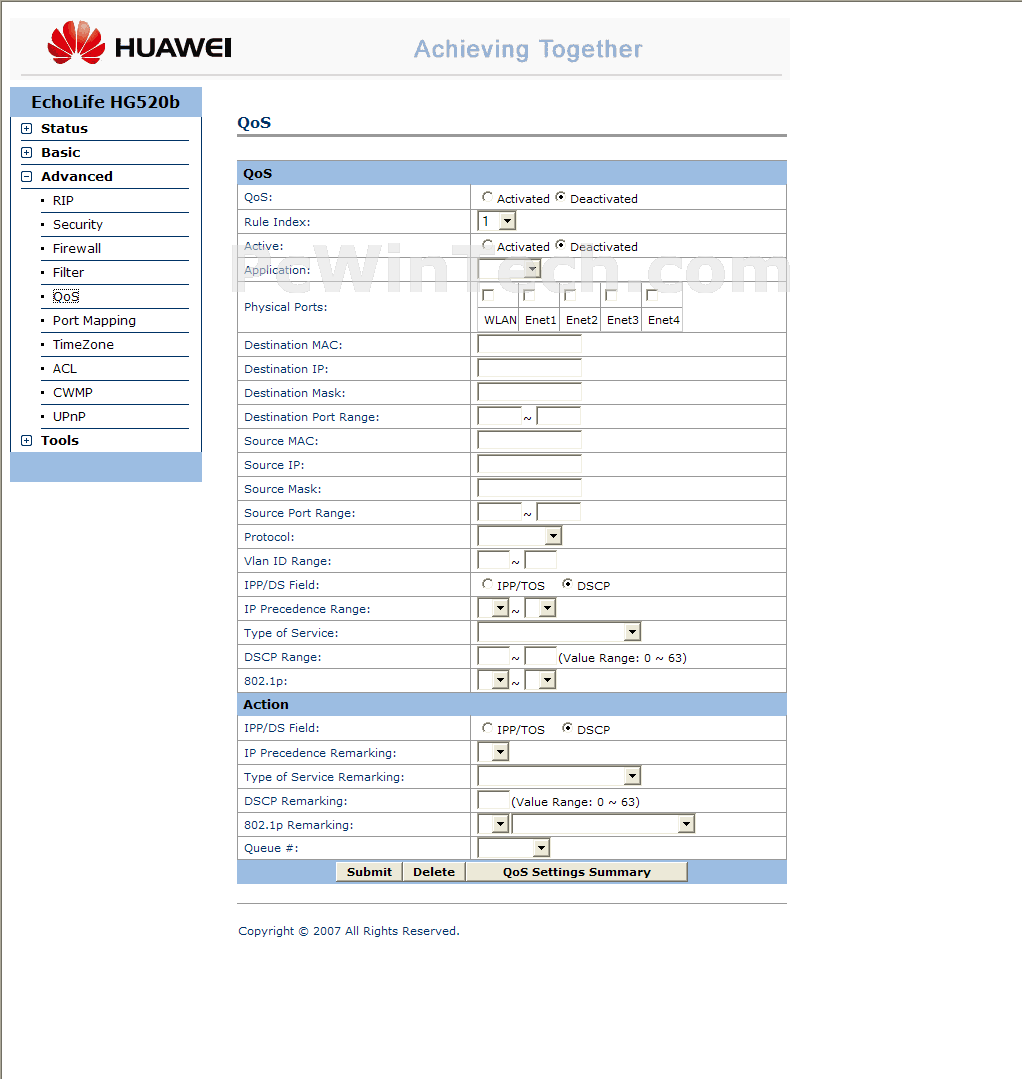
Task: Click Source Port Range end field
Action: [559, 513]
